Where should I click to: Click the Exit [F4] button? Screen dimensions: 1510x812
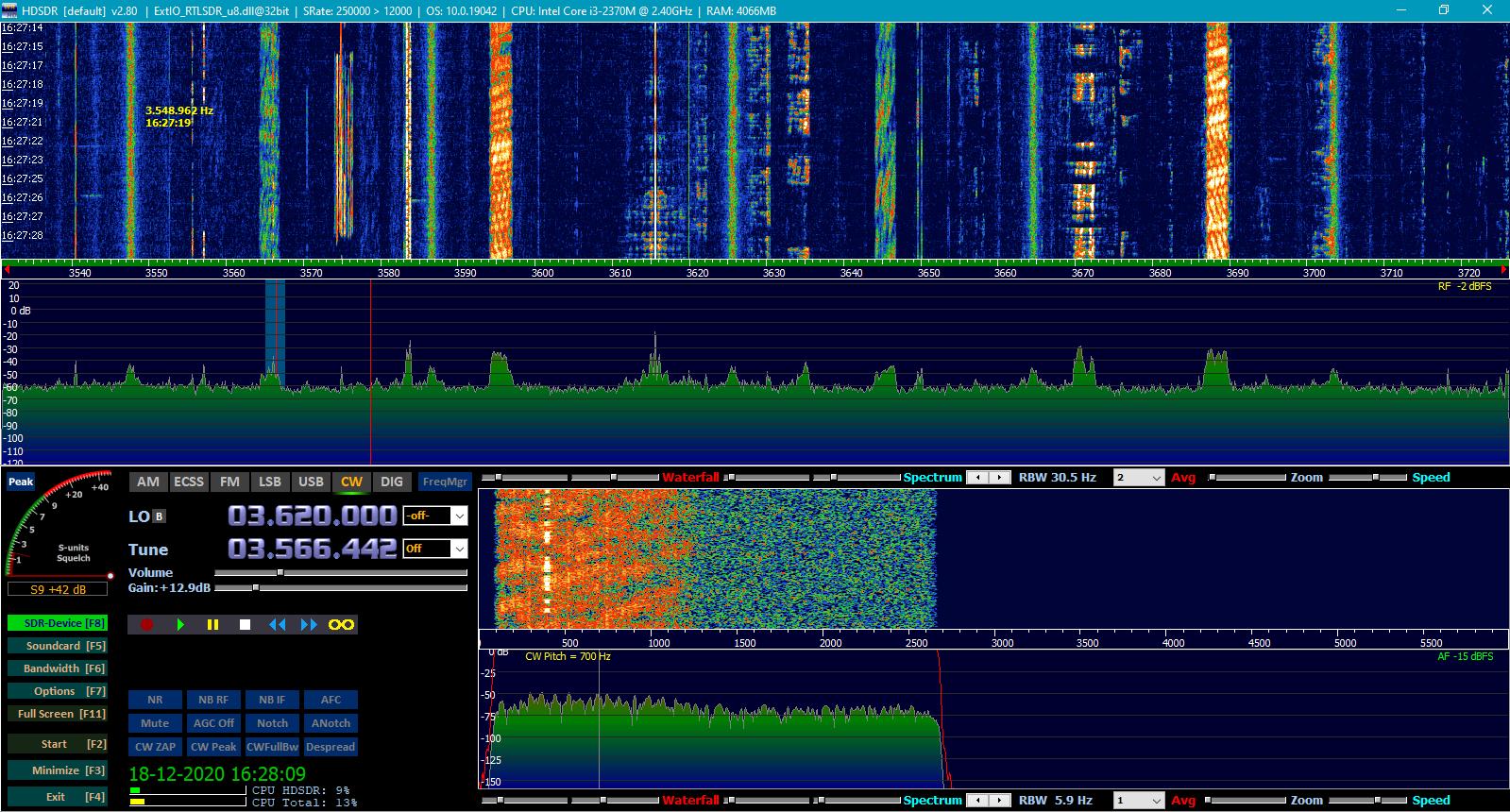57,797
